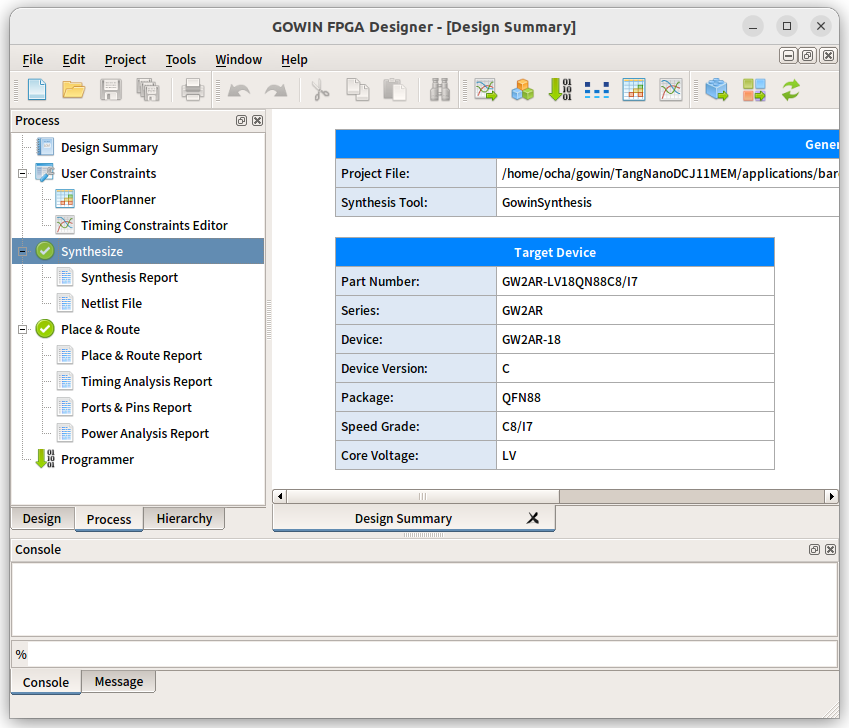Collapse the Place & Route tree node
This screenshot has width=849, height=728.
(x=22, y=330)
